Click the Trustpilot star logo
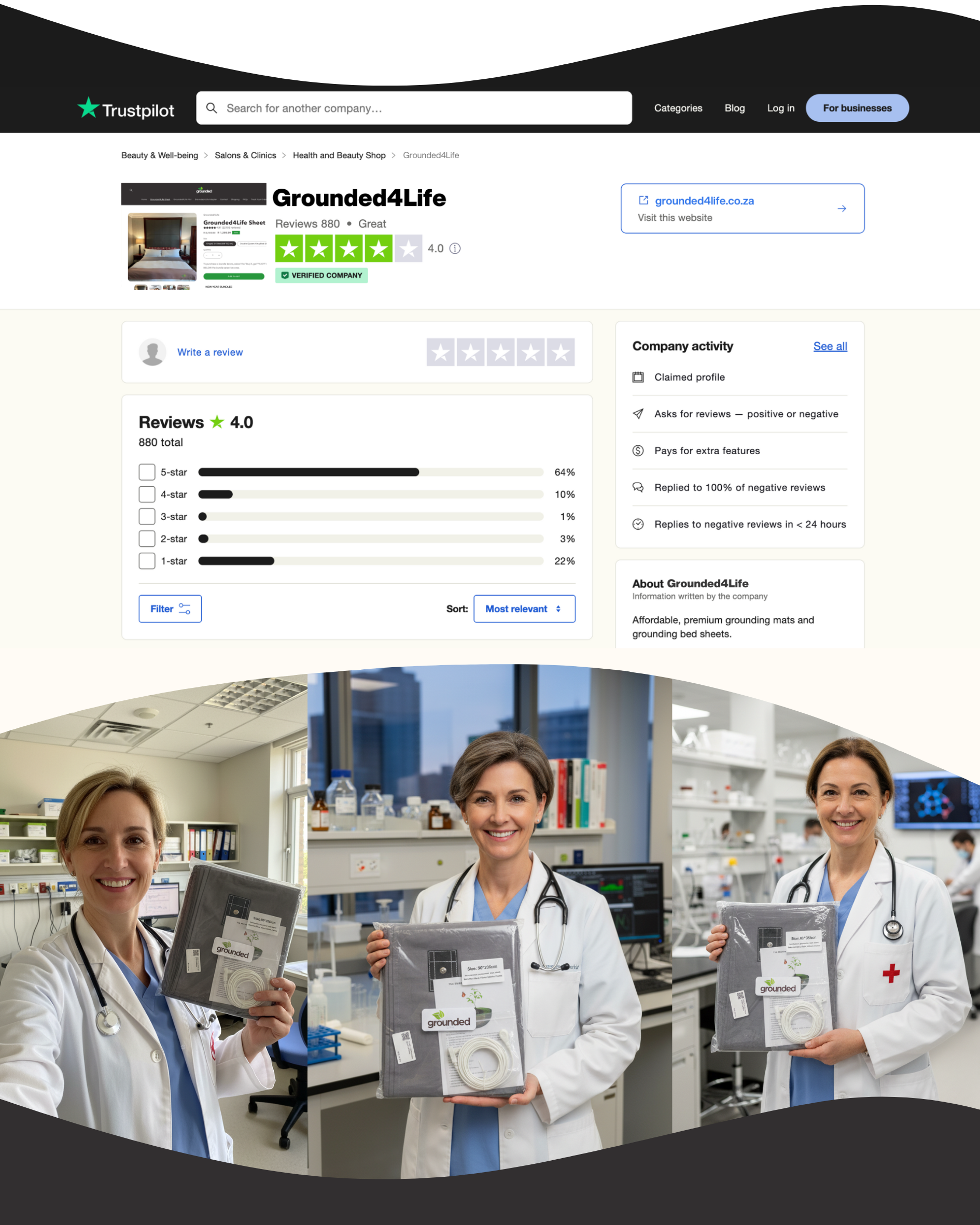 click(89, 107)
